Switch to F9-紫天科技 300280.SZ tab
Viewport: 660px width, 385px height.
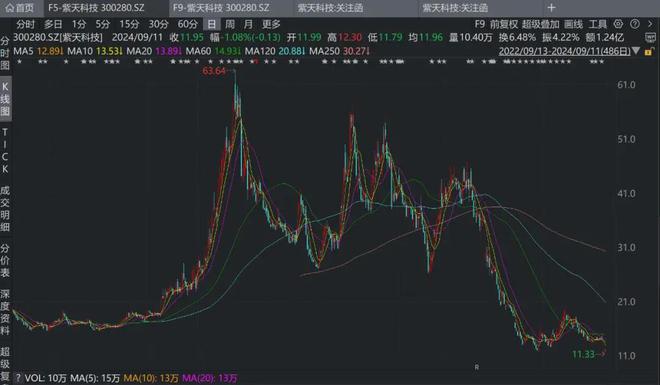[221, 8]
